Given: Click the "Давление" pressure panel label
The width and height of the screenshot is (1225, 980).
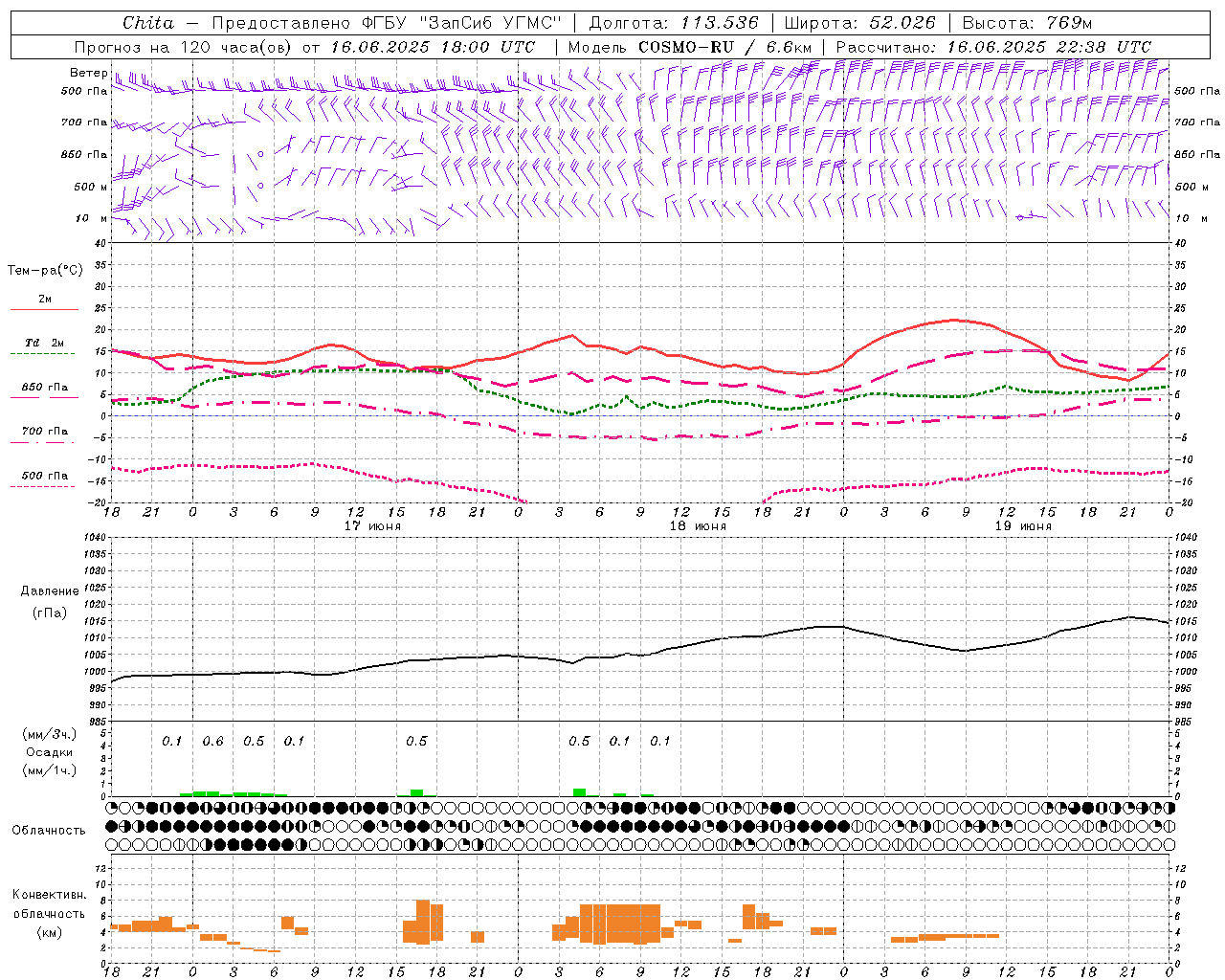Looking at the screenshot, I should tap(50, 591).
